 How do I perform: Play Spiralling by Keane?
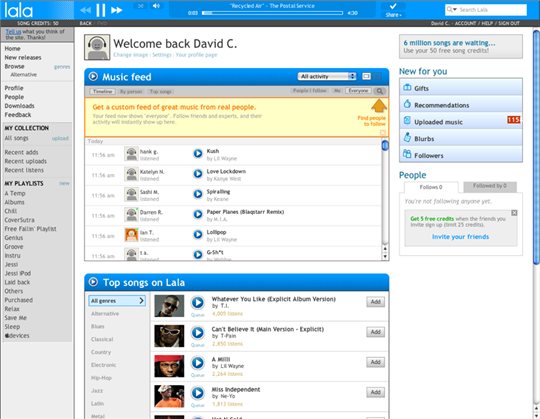pyautogui.click(x=198, y=194)
